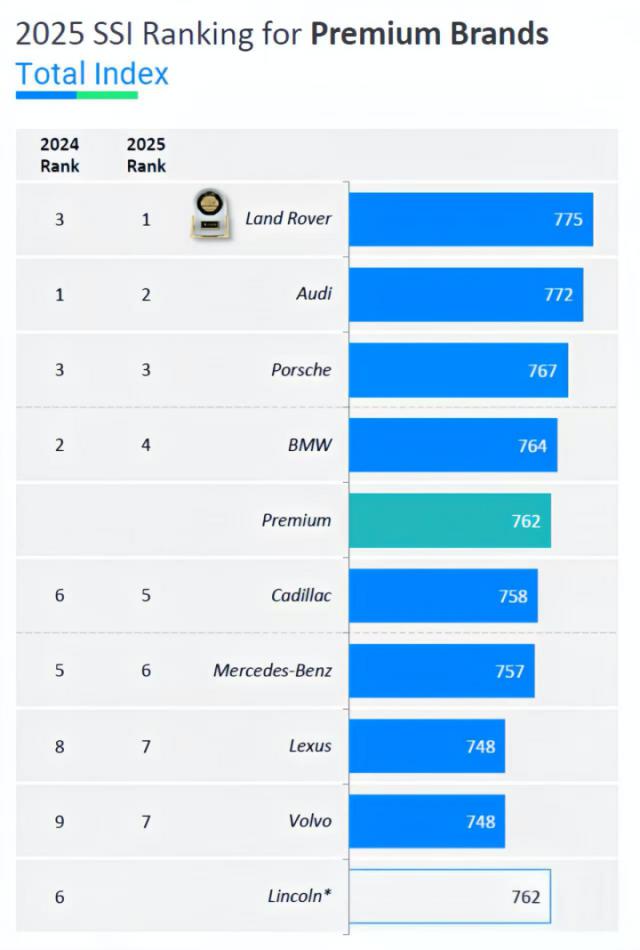
Task: Click the Total Index heading link
Action: (x=92, y=74)
